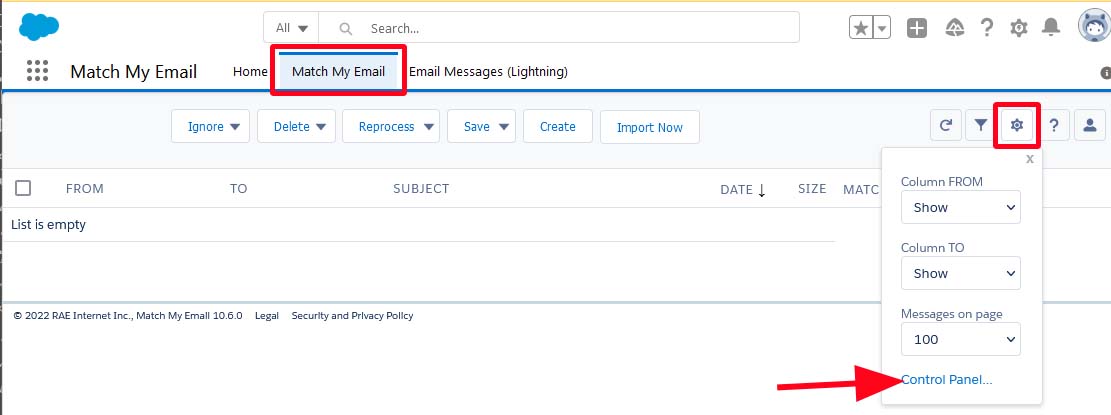Click the Import Now button

coord(649,127)
